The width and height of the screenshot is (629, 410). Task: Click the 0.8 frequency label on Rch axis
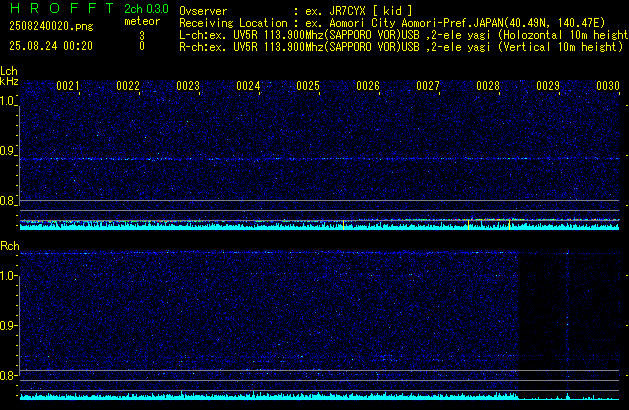pyautogui.click(x=7, y=376)
